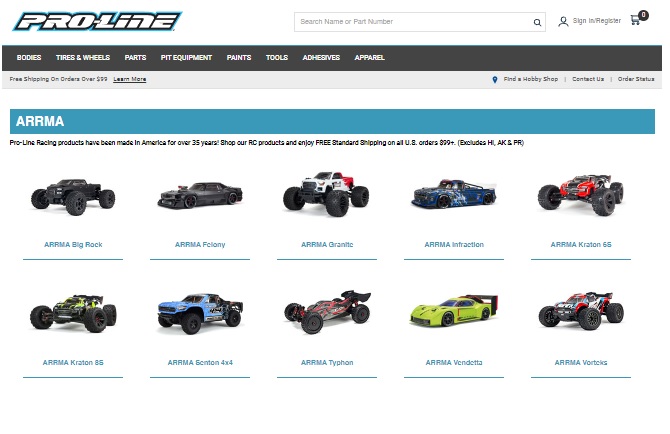
Task: Open the Tires & Wheels menu
Action: click(83, 58)
